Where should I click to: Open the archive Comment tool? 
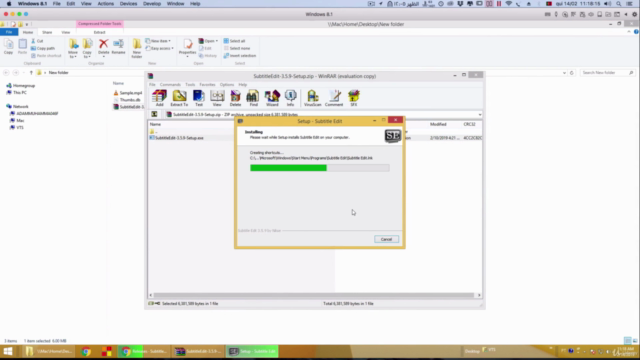point(334,98)
